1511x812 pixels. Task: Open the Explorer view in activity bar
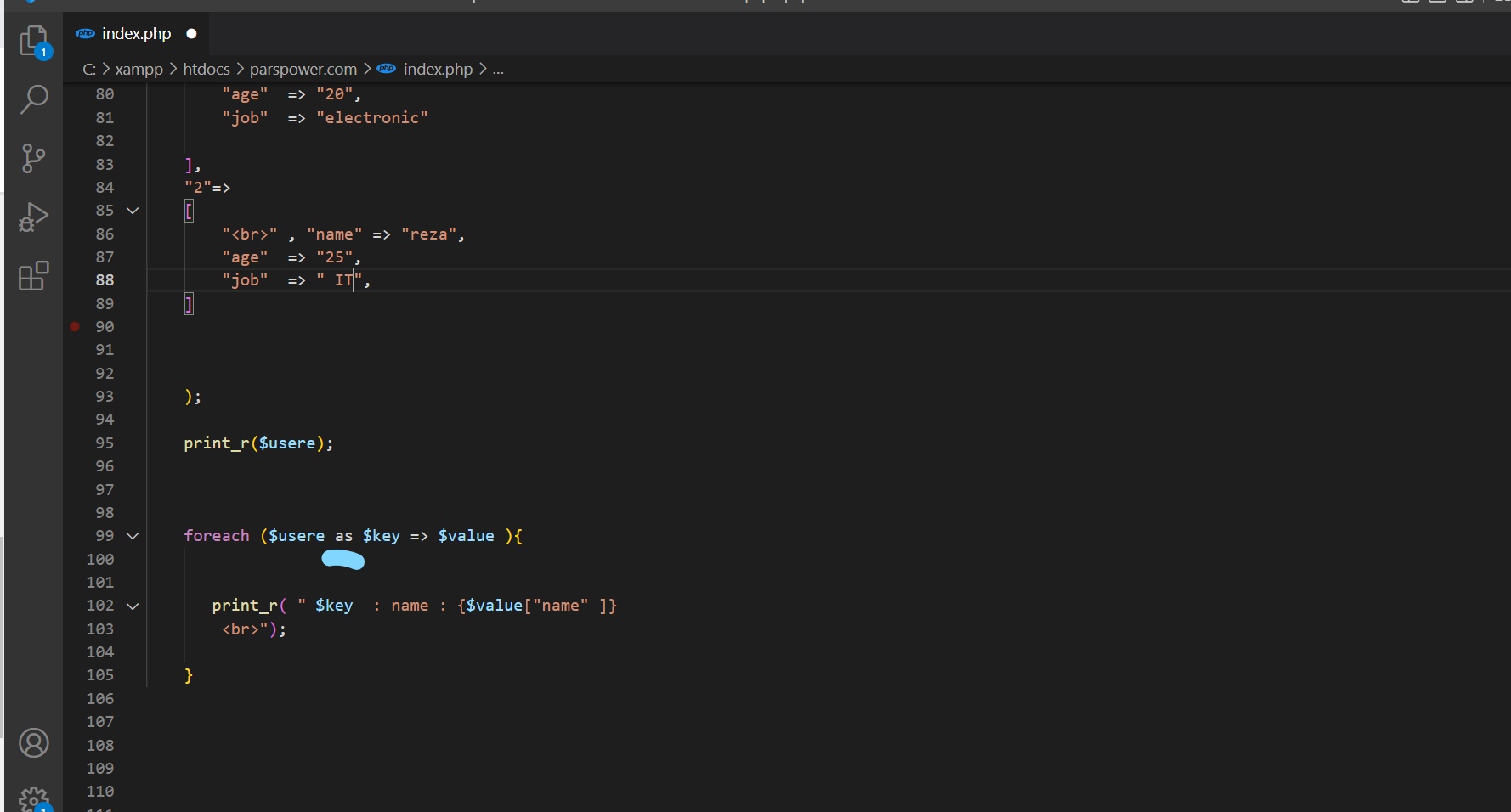point(34,41)
